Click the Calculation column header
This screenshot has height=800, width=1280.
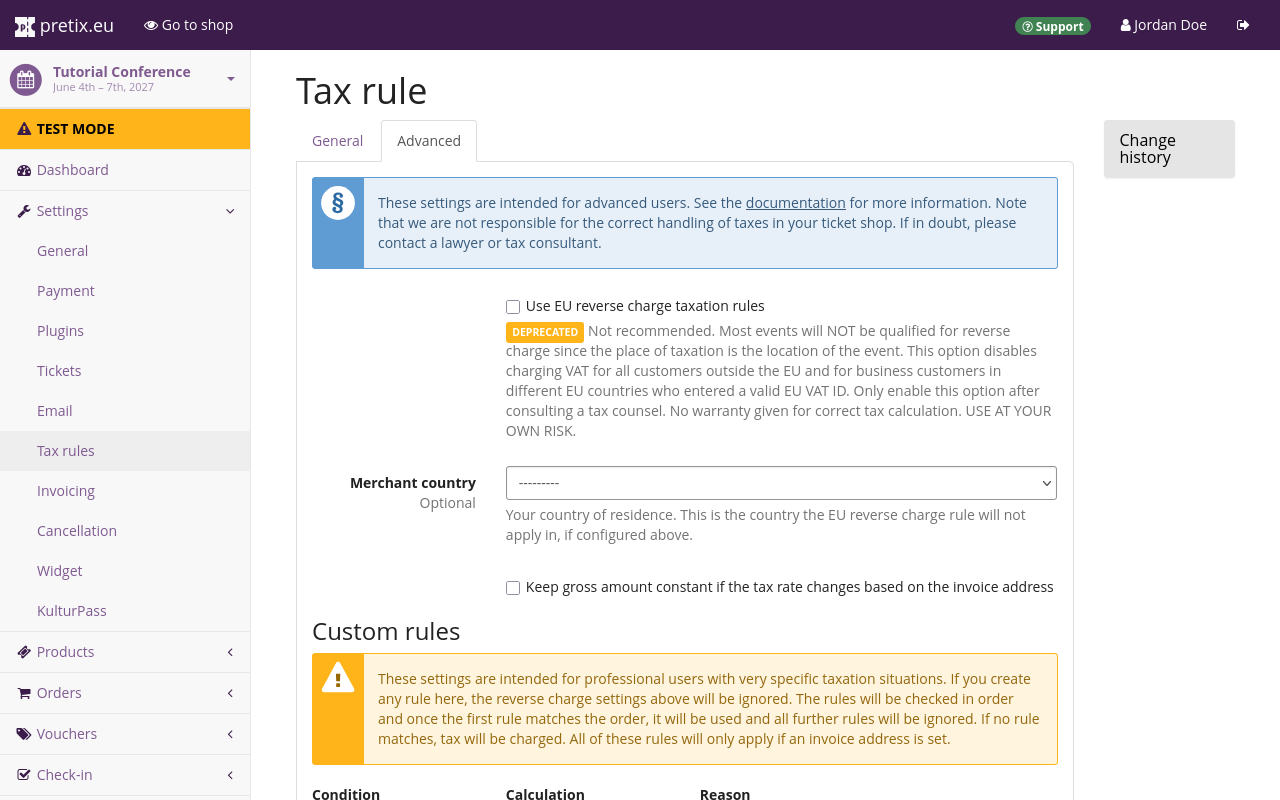click(545, 794)
